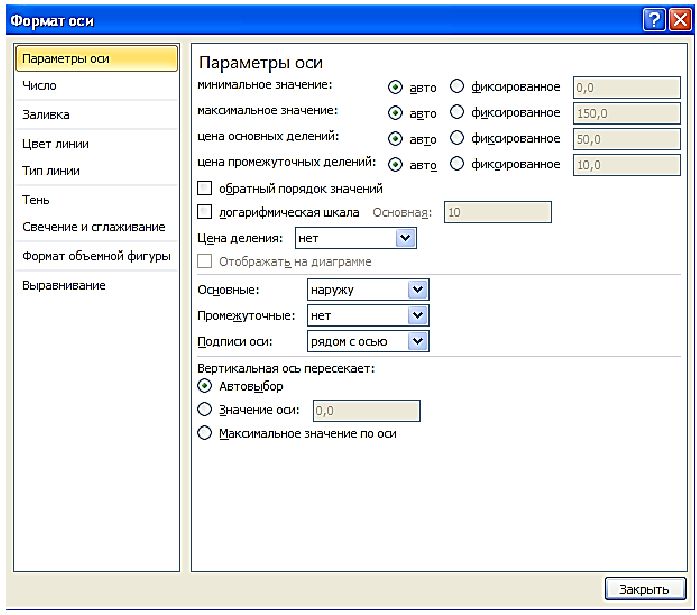Click the Основная logarithm base field

498,212
